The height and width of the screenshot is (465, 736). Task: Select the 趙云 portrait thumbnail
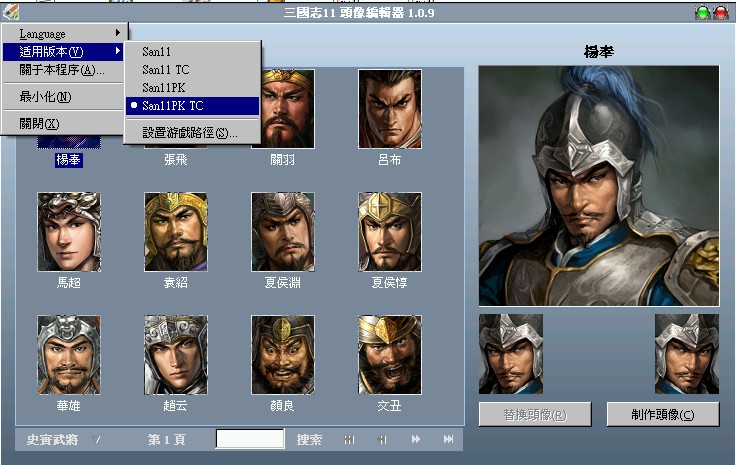point(176,355)
